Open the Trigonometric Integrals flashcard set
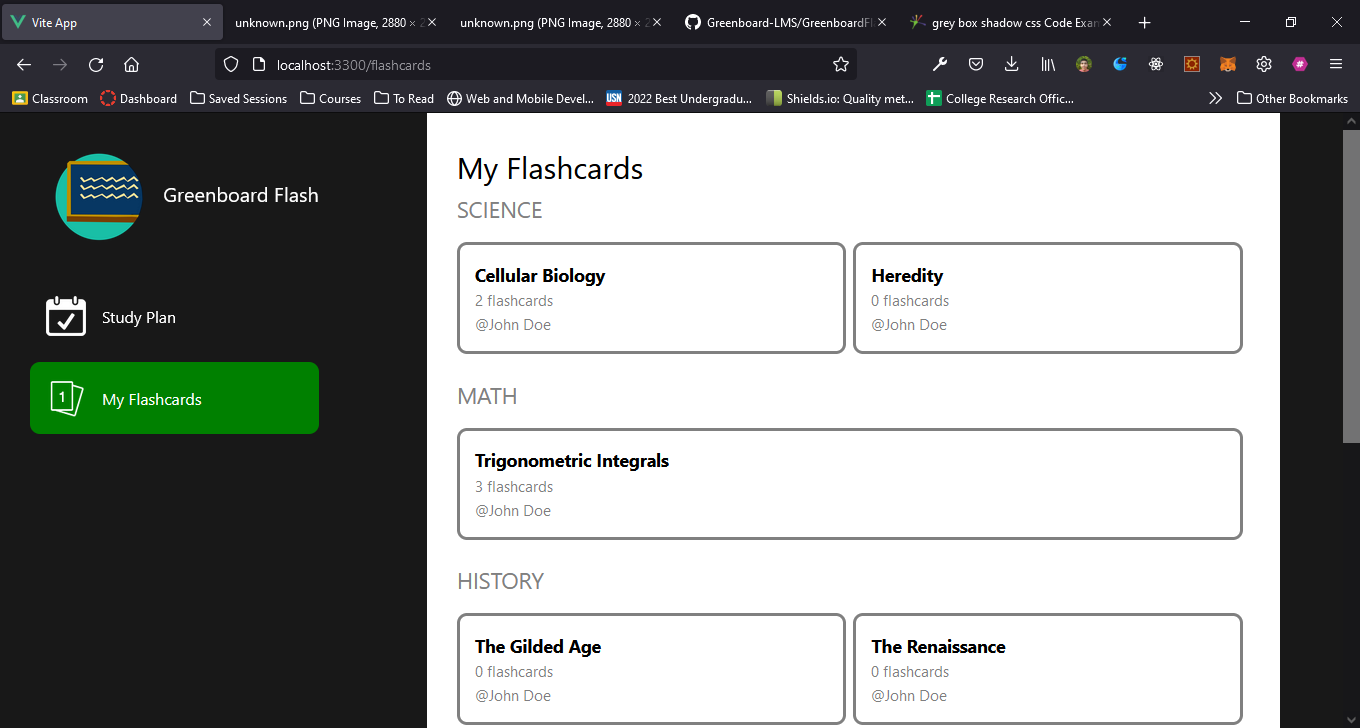 coord(849,484)
